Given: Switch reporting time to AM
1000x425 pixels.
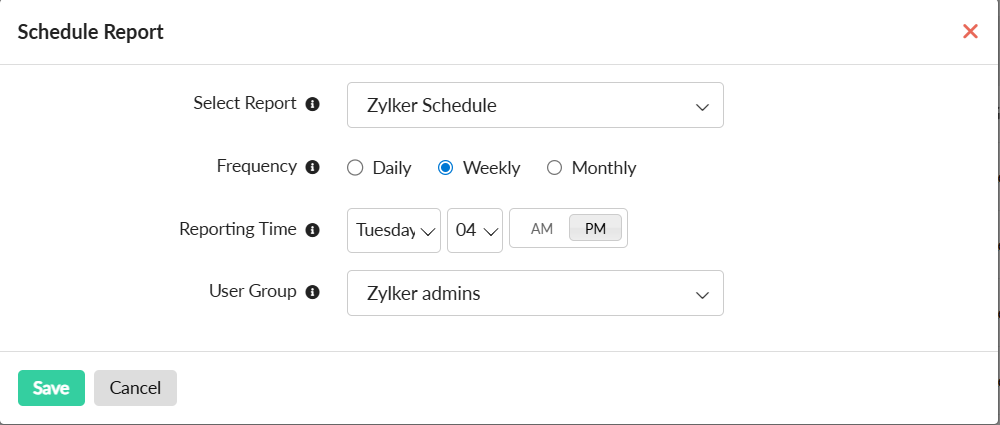Looking at the screenshot, I should [x=542, y=229].
